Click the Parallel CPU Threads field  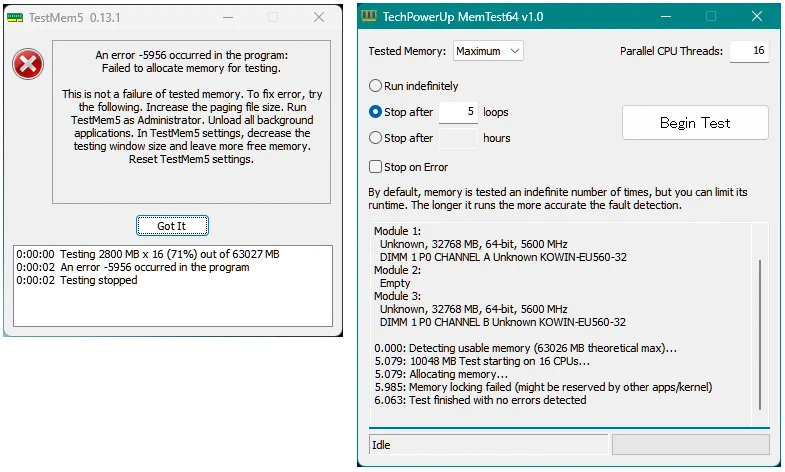pyautogui.click(x=749, y=51)
